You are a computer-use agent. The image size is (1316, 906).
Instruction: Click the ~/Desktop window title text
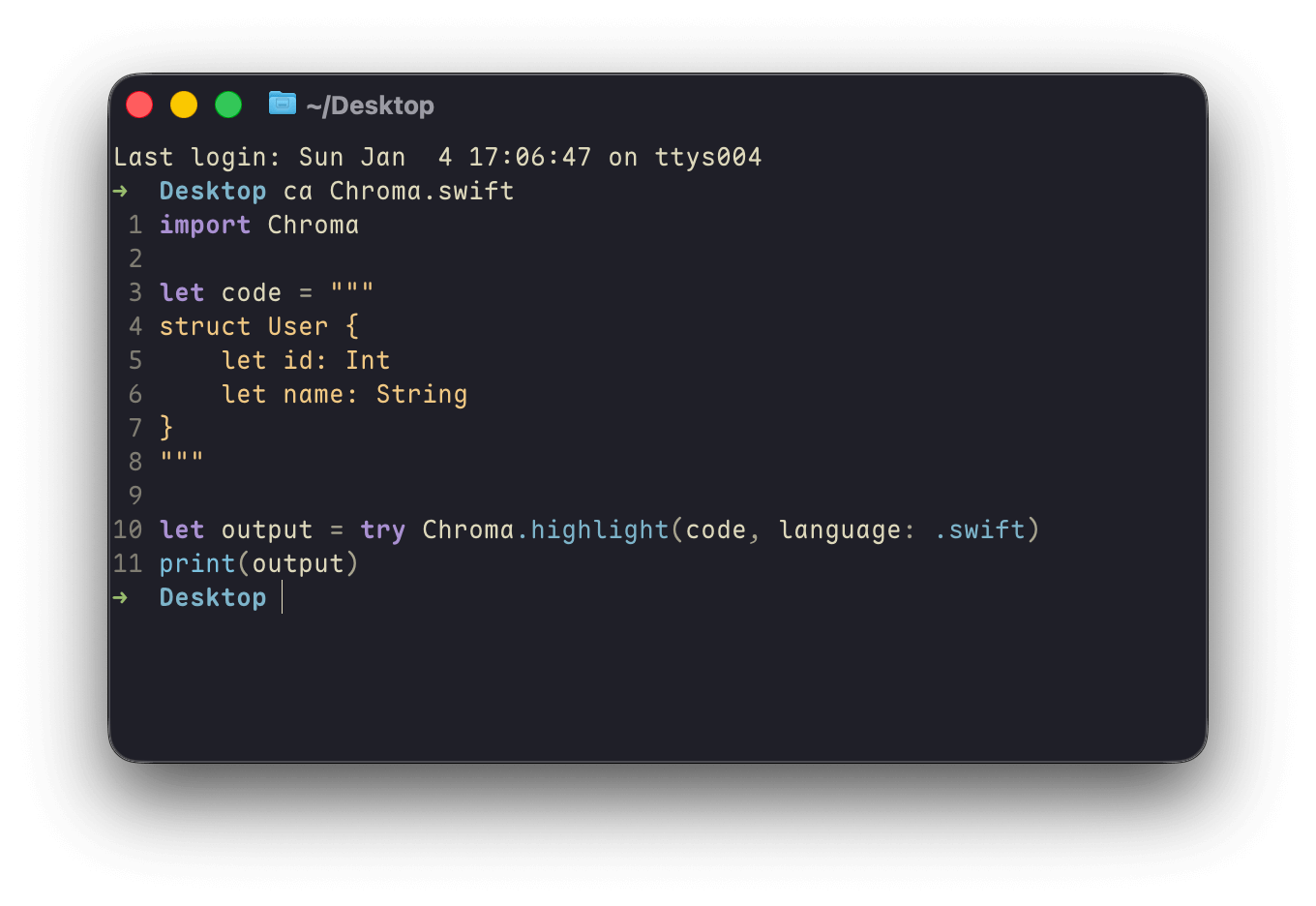[x=370, y=106]
